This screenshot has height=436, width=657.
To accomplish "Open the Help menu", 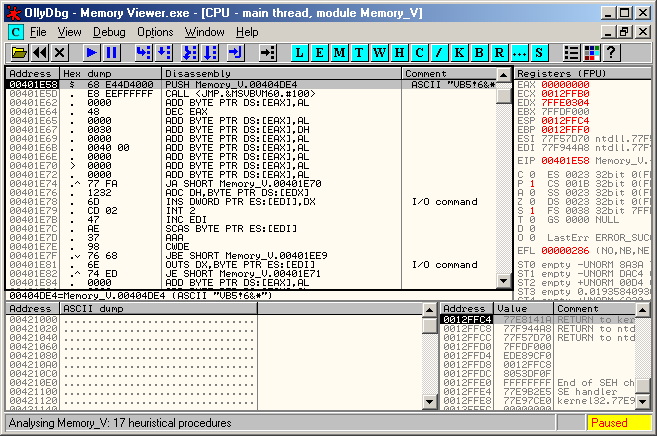I will coord(247,32).
